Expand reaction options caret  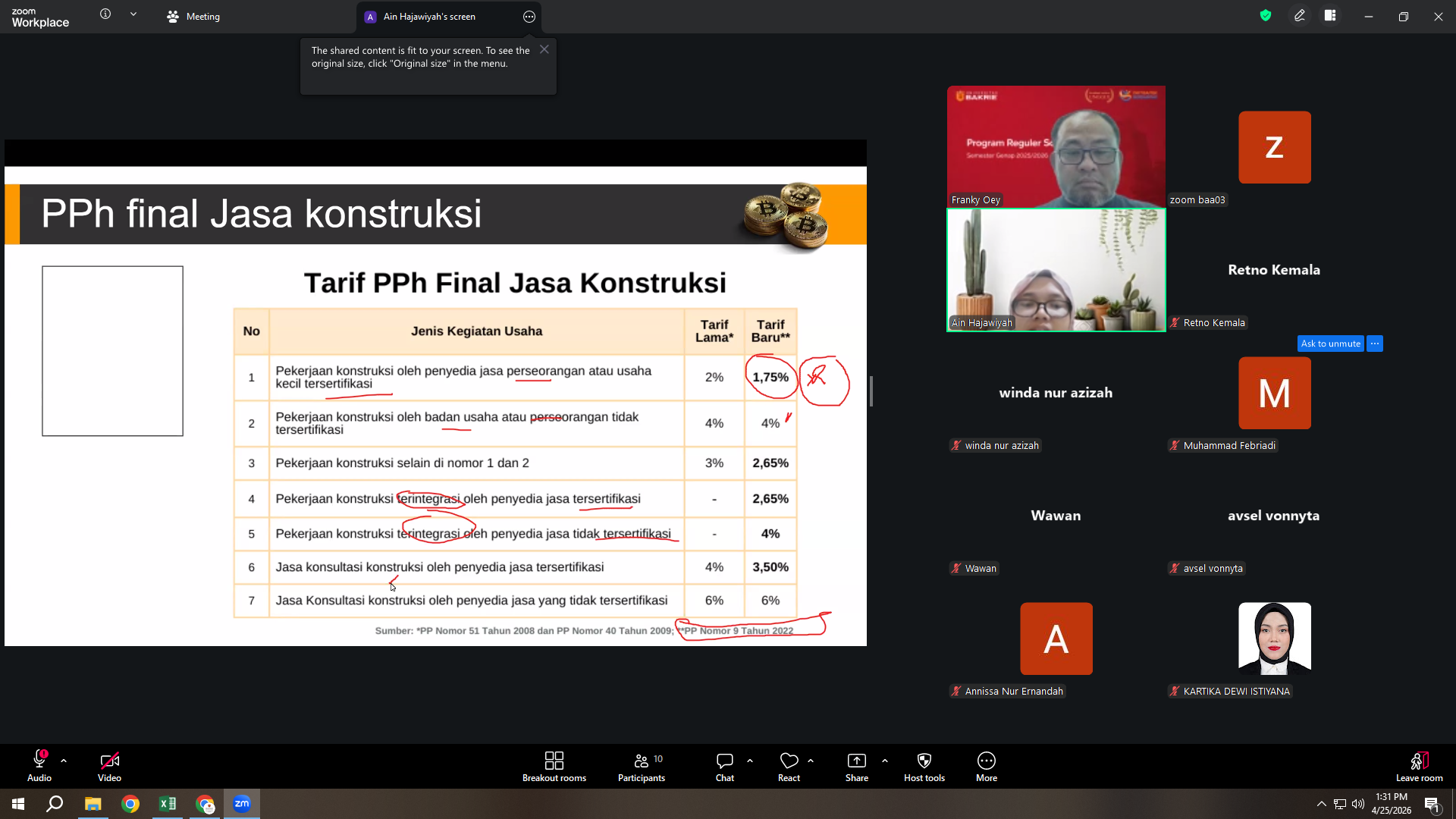(811, 761)
